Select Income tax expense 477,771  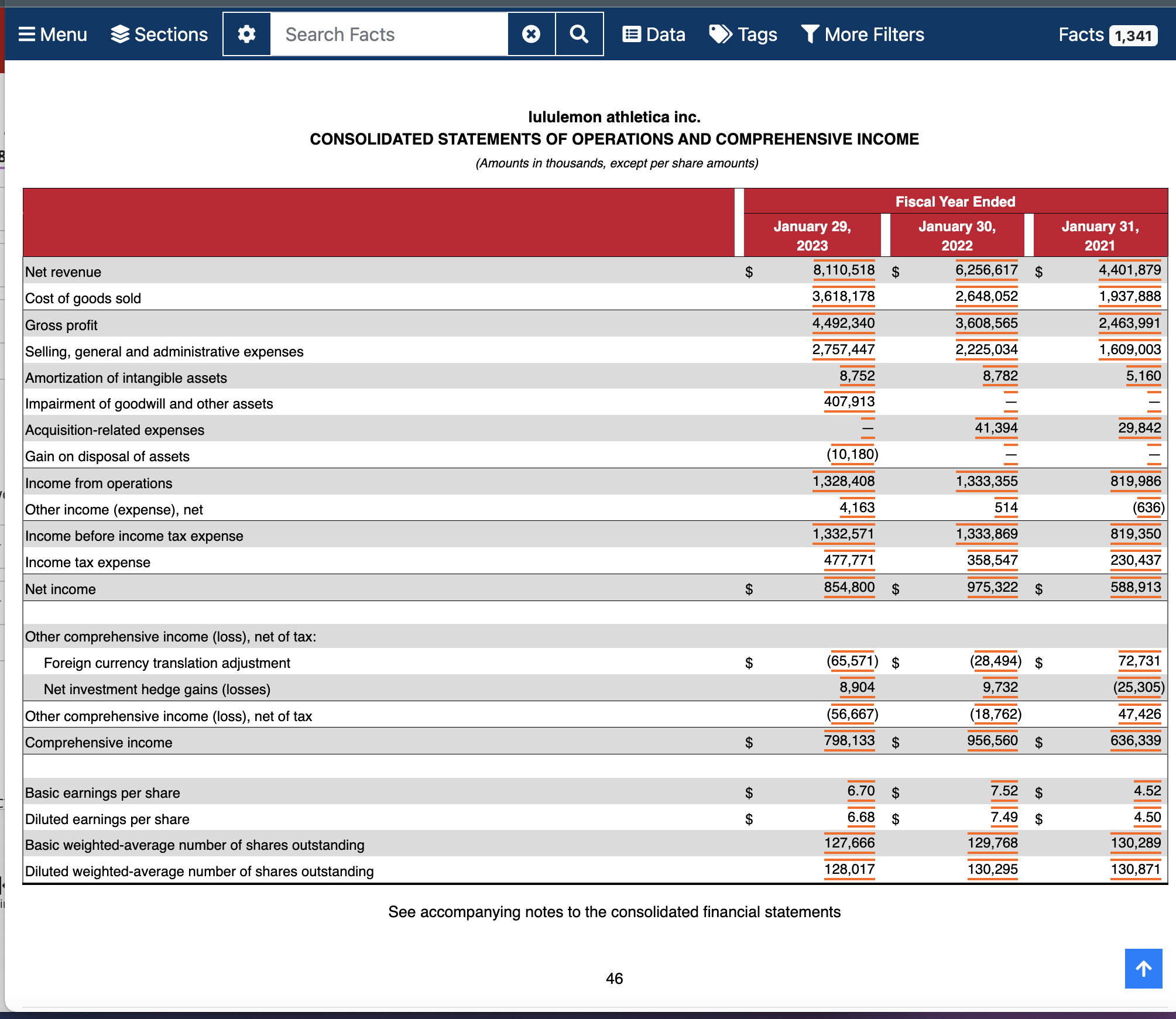pyautogui.click(x=849, y=560)
